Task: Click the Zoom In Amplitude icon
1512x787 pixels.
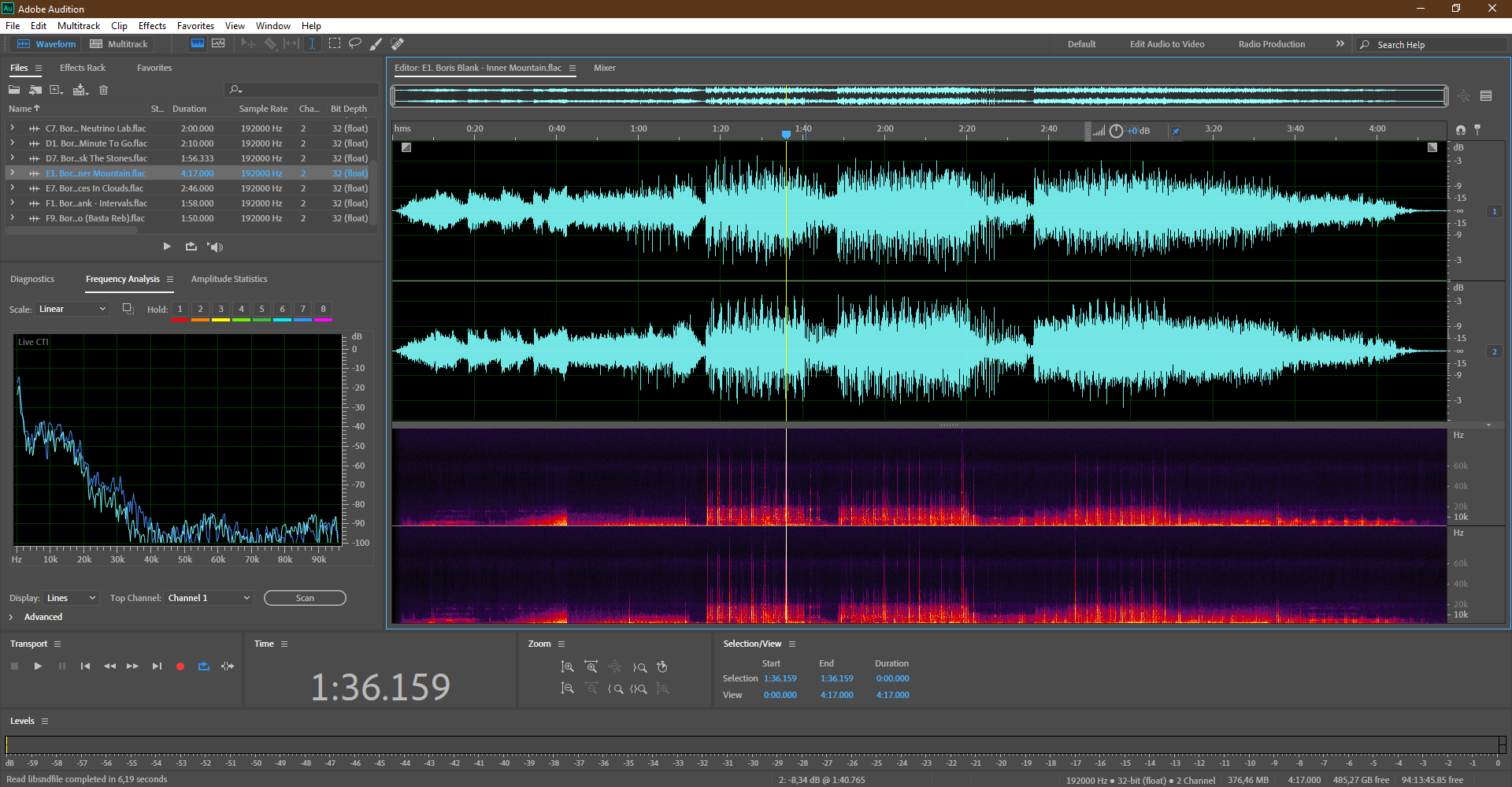Action: click(x=567, y=667)
